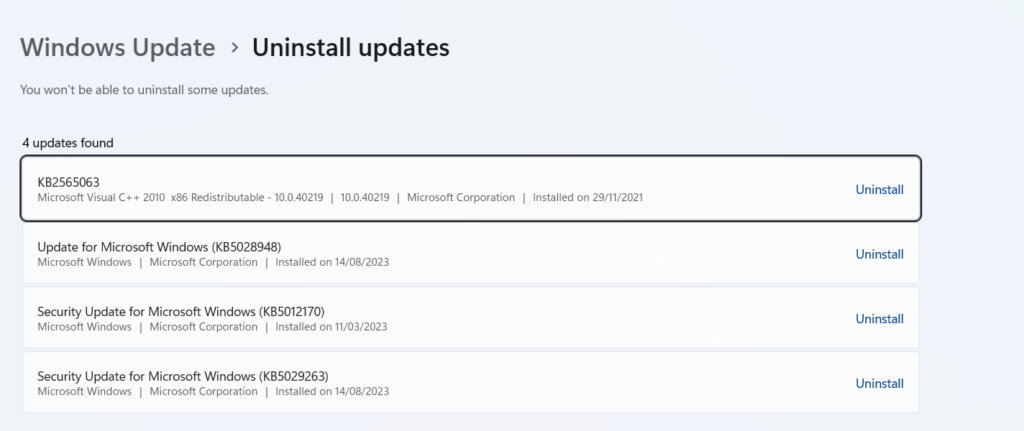Click the breadcrumb chevron separator
This screenshot has height=431, width=1024.
pos(234,48)
